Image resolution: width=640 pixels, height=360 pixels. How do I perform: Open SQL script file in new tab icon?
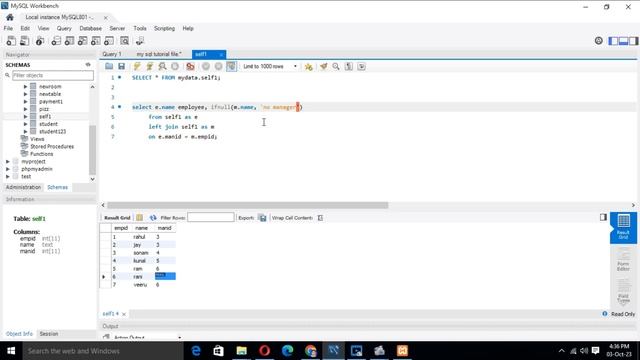pyautogui.click(x=24, y=41)
